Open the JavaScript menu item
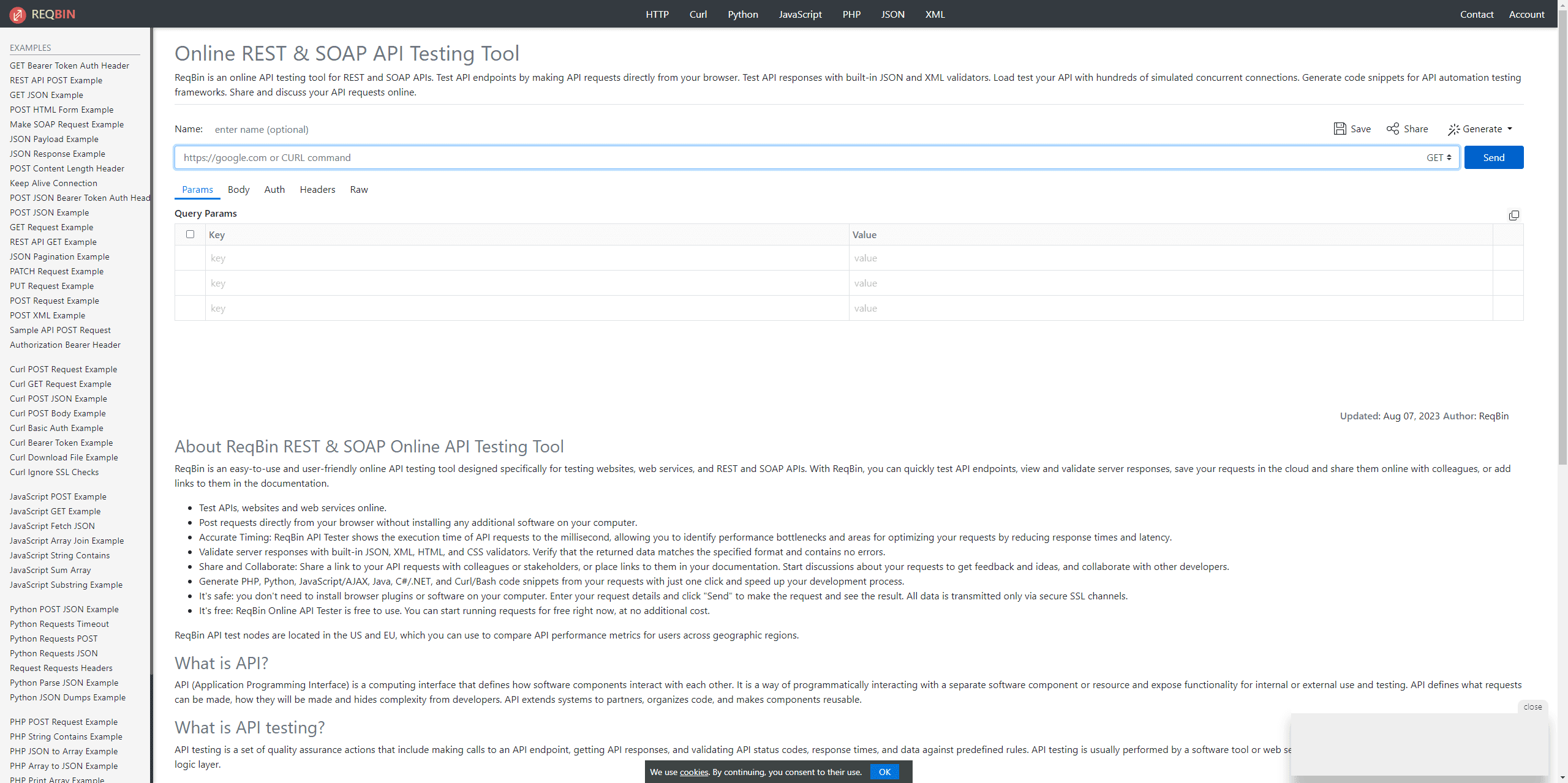 (x=800, y=14)
